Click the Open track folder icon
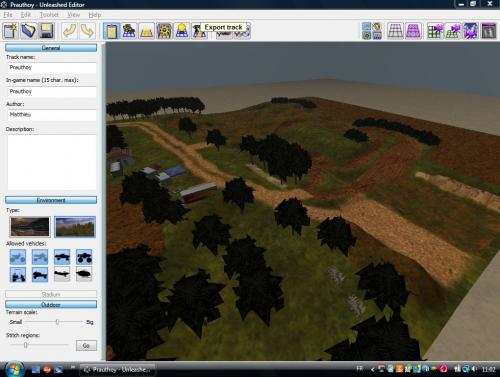The height and width of the screenshot is (377, 500). click(29, 31)
